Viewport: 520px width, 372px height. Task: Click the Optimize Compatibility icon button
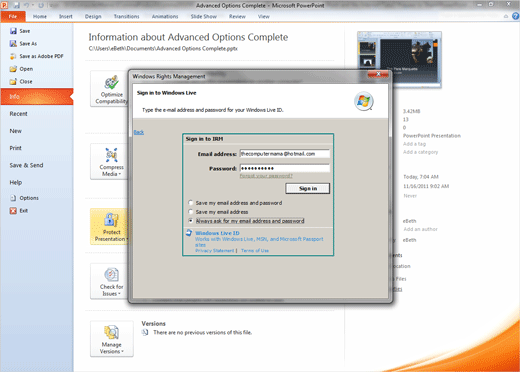[110, 89]
